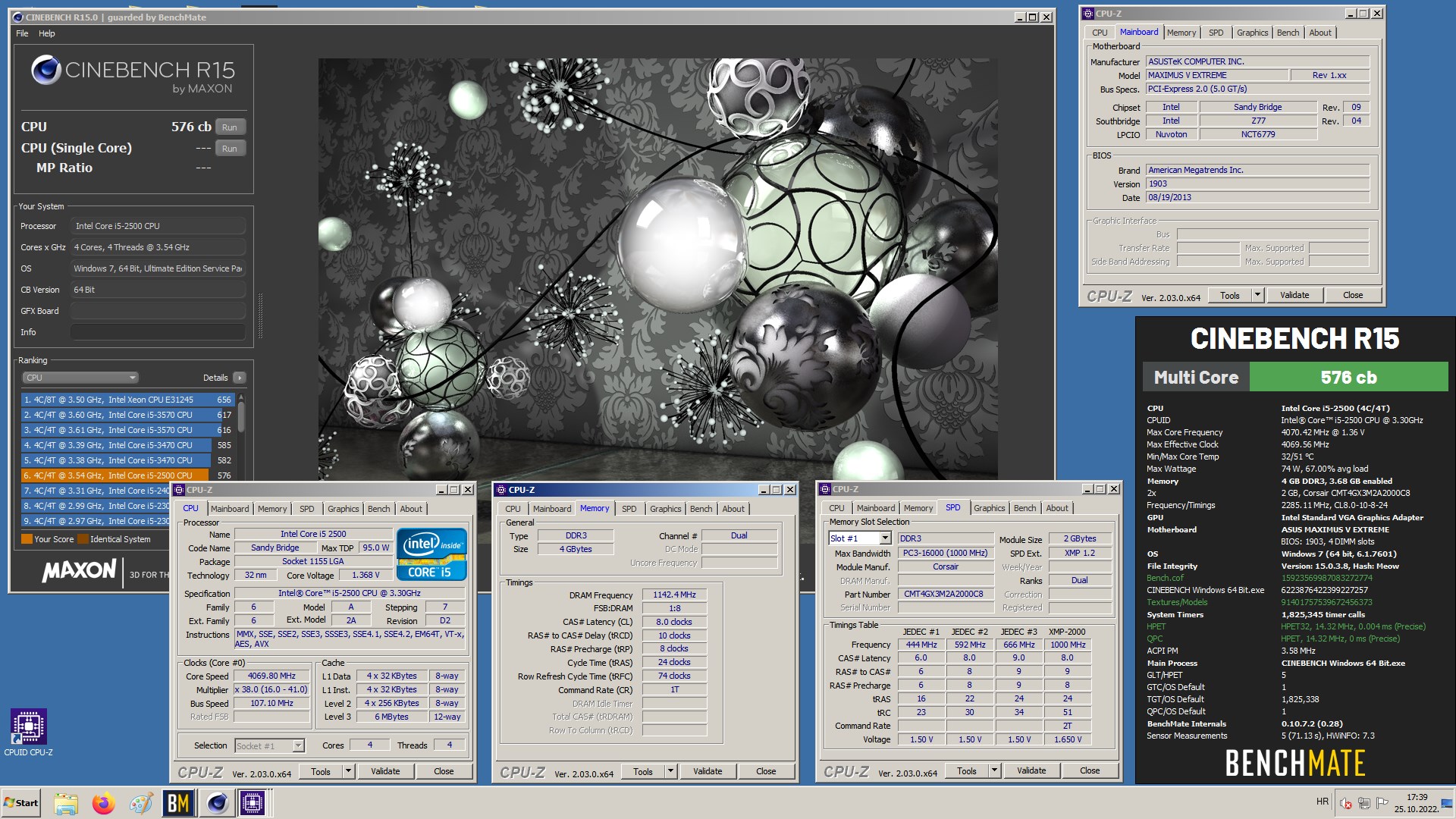Open the muted volume tray icon
This screenshot has width=1456, height=819.
[1346, 803]
